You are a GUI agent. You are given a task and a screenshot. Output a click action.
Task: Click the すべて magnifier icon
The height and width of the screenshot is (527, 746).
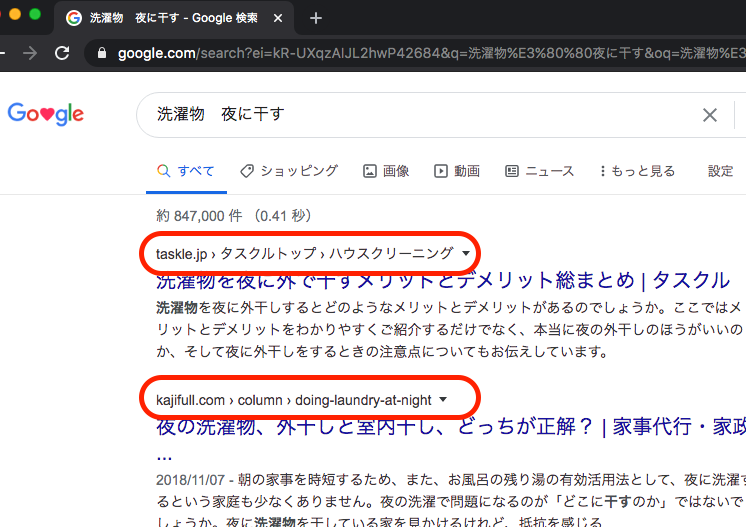(x=163, y=171)
